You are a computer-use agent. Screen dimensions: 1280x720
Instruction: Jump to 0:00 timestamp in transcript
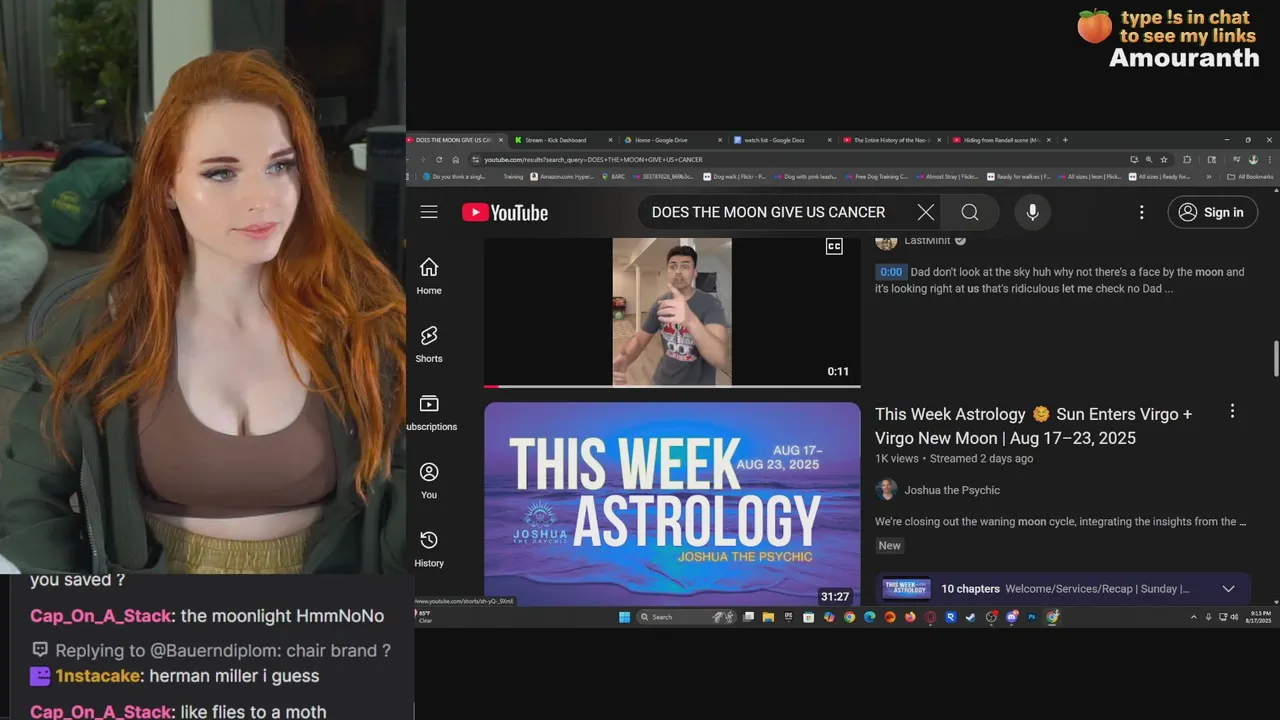tap(890, 272)
